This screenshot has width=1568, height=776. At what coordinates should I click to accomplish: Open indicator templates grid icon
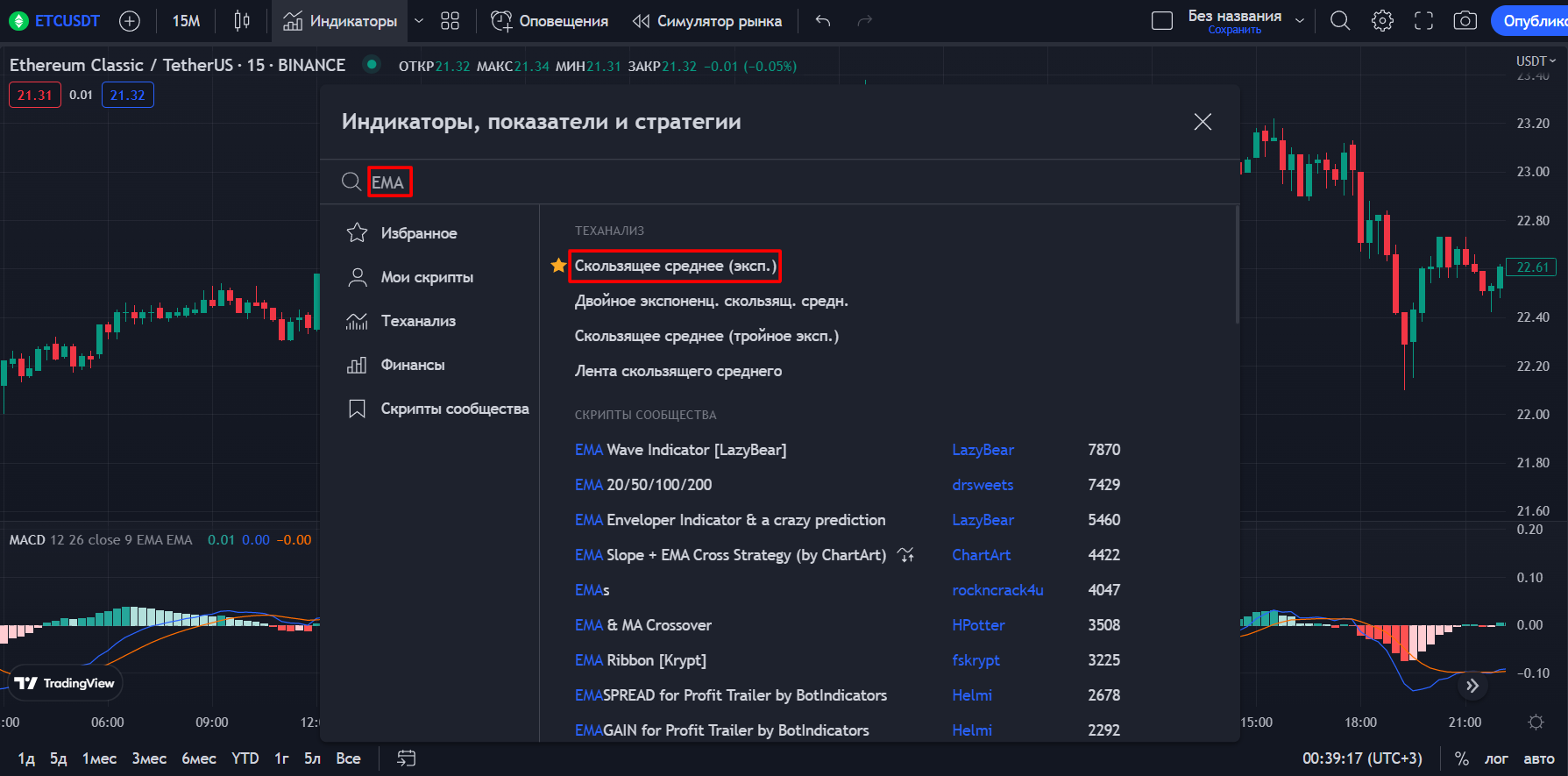tap(451, 21)
